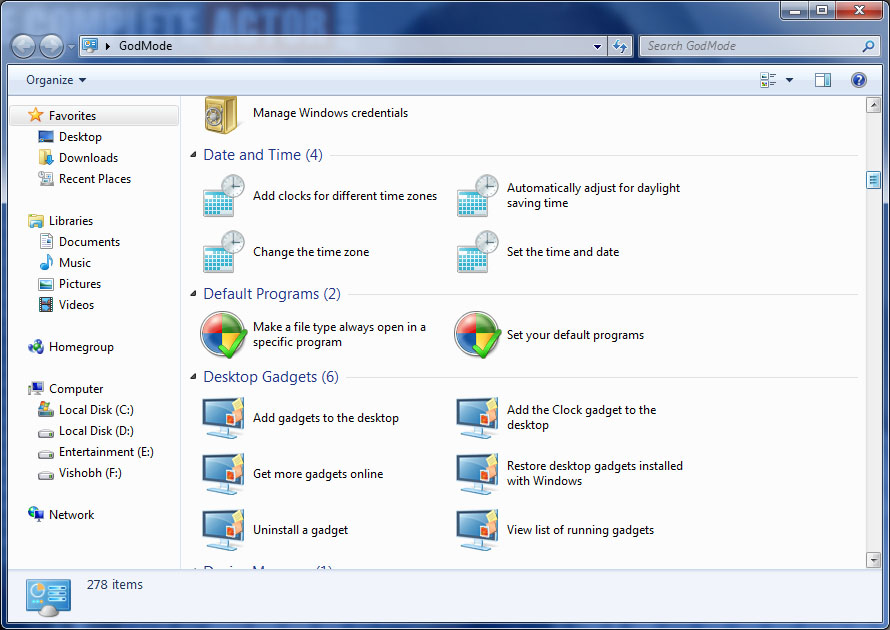
Task: Click the "Manage Windows credentials" label
Action: [330, 113]
